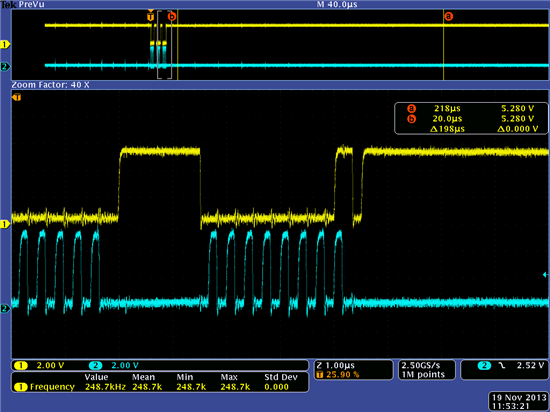Click the zoom bracket box in overview

point(165,45)
